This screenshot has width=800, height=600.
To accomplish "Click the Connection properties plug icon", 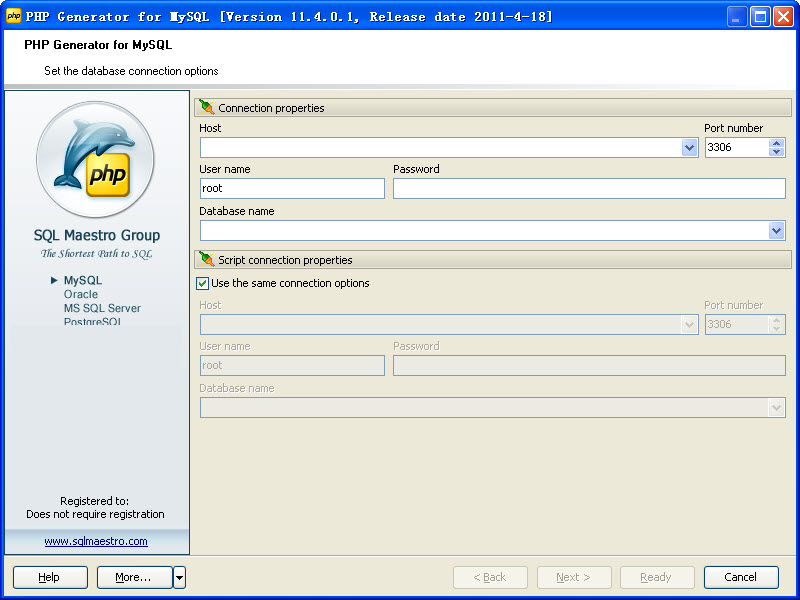I will tap(207, 108).
